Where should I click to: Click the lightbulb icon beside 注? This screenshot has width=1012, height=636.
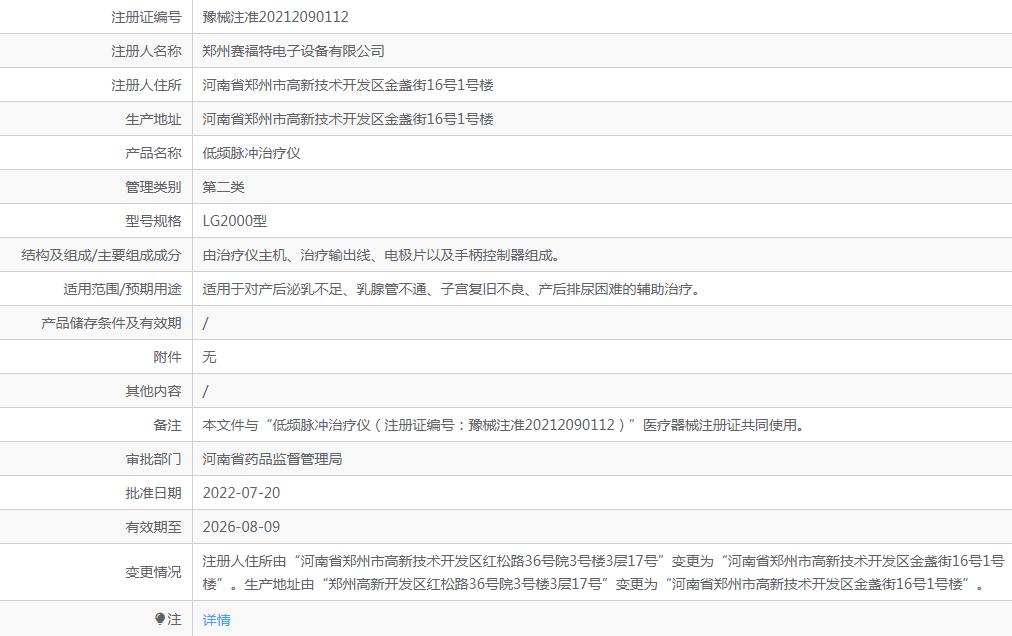160,619
